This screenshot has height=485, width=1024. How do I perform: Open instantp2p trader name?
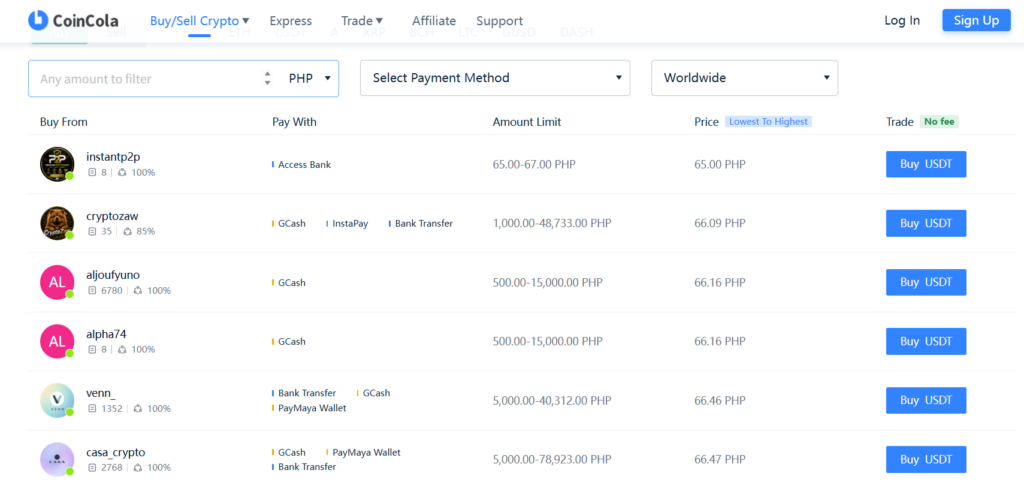113,157
